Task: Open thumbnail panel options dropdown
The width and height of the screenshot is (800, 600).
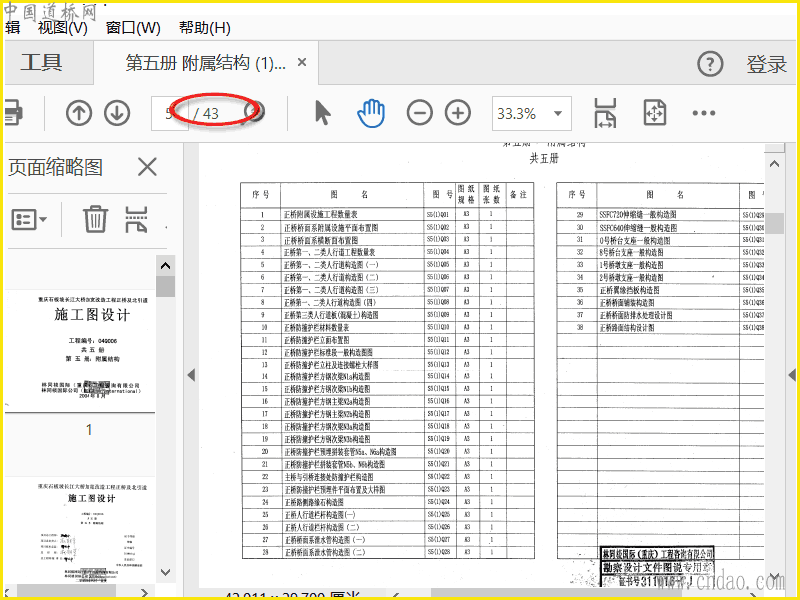Action: (29, 219)
